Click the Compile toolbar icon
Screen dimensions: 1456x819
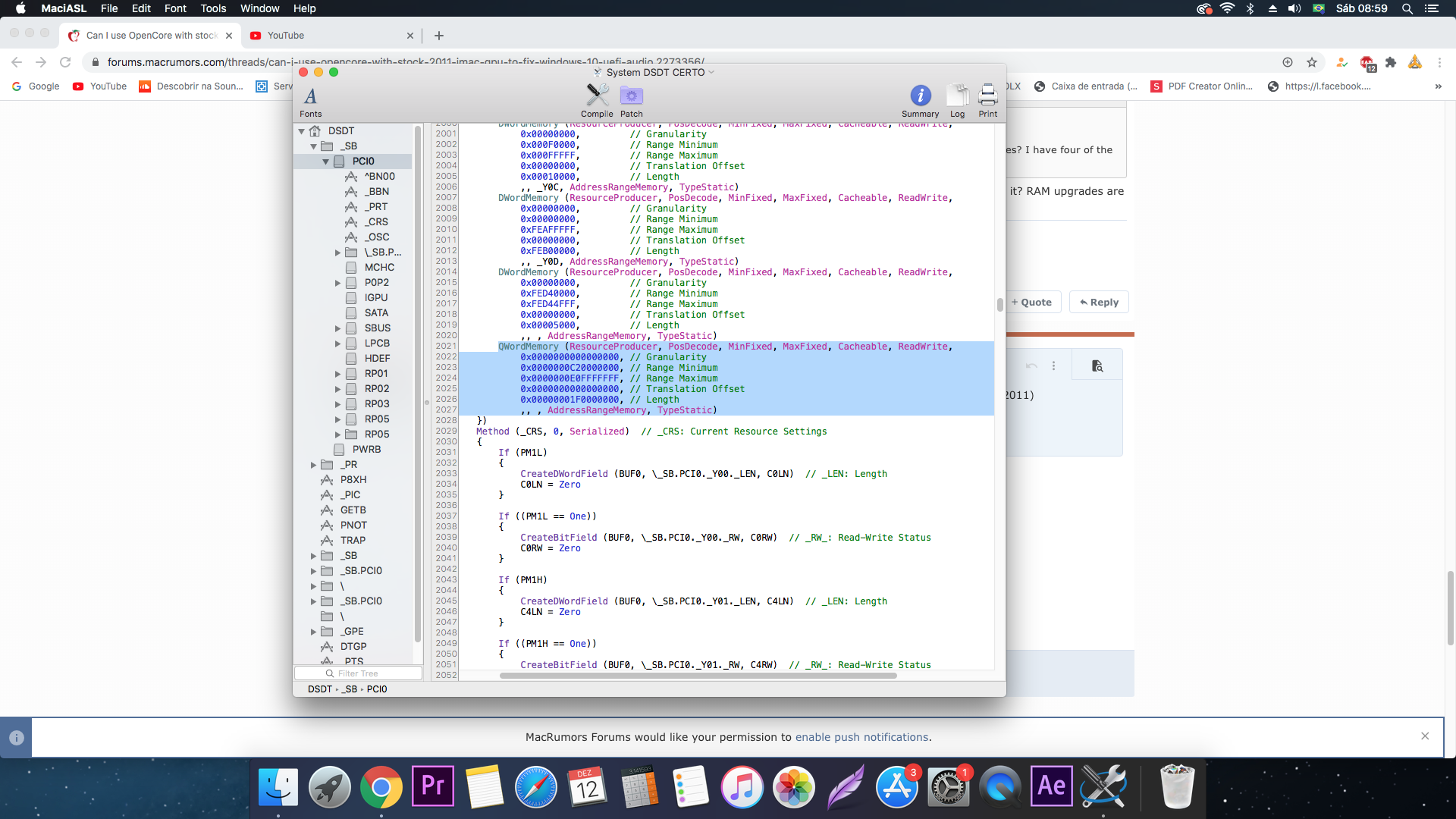click(597, 97)
